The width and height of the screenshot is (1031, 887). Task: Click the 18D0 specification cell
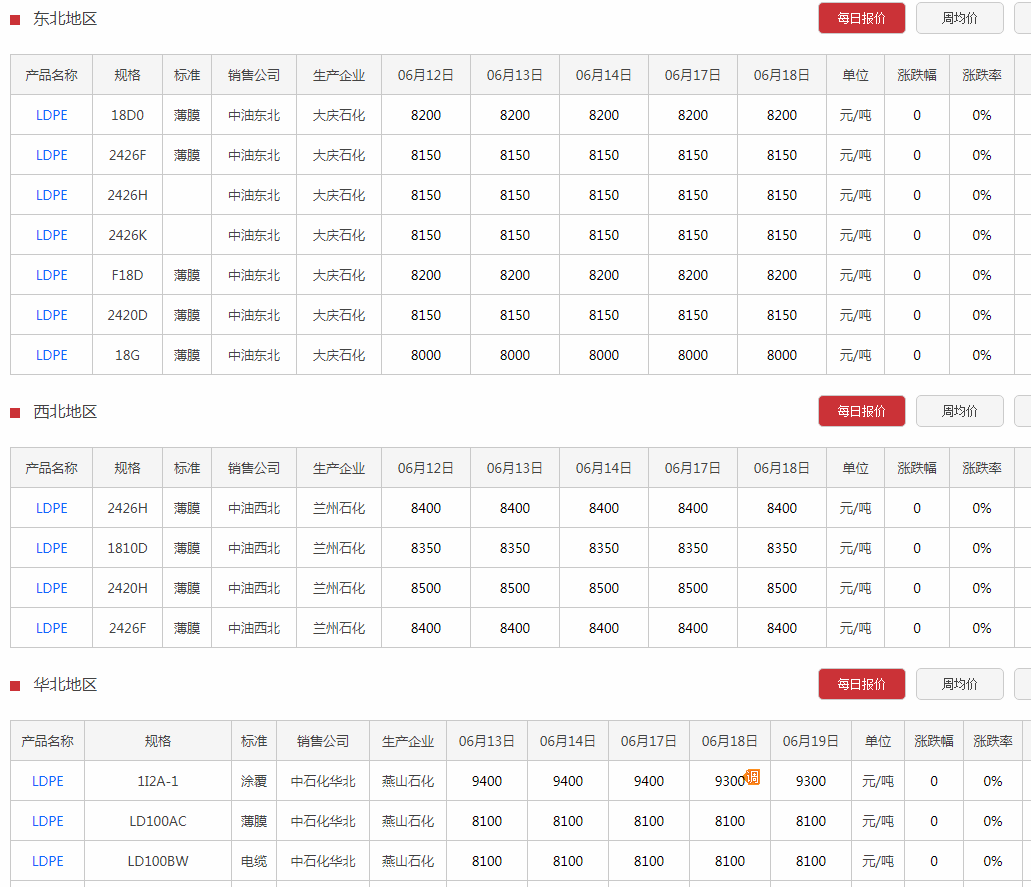click(x=128, y=115)
